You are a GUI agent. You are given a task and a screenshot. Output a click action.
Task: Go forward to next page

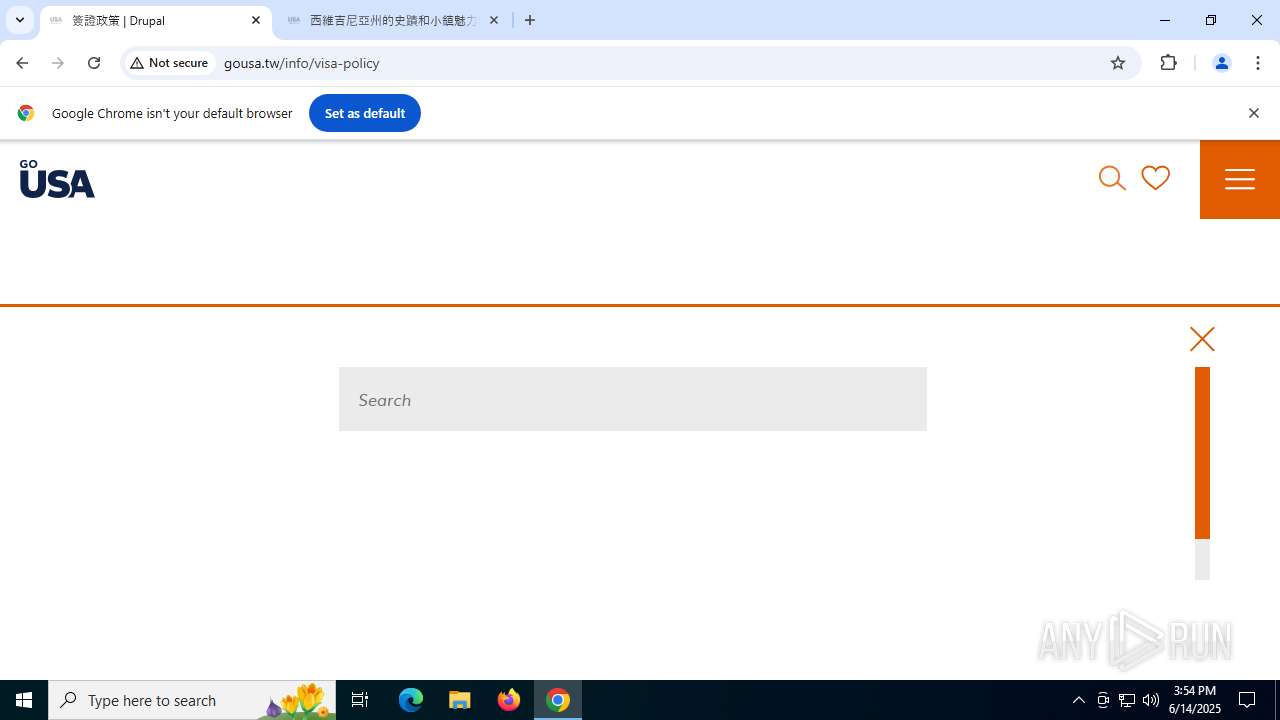pyautogui.click(x=58, y=63)
